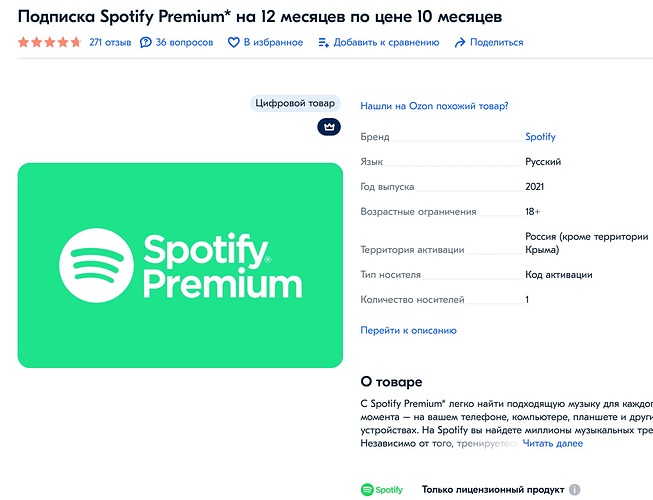
Task: Open Нашли на Ozon похожий товар link
Action: click(434, 106)
